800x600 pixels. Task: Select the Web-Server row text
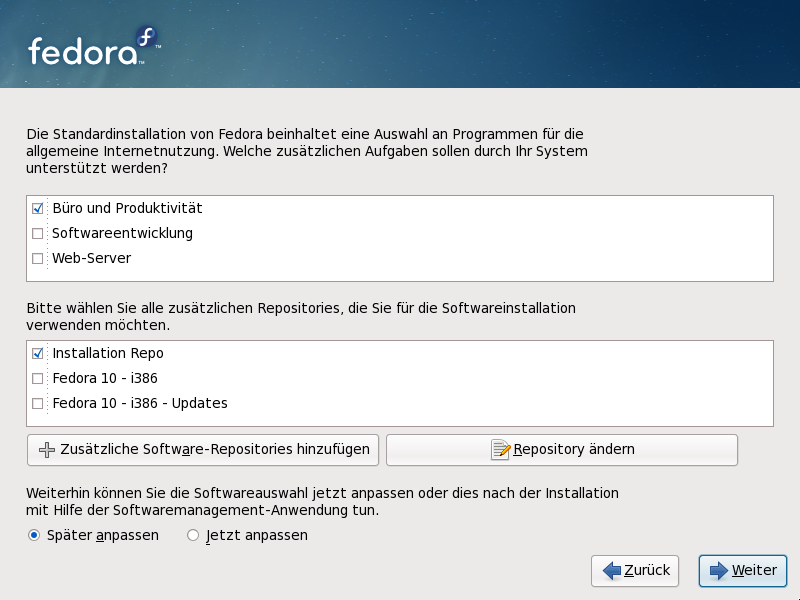click(x=92, y=258)
